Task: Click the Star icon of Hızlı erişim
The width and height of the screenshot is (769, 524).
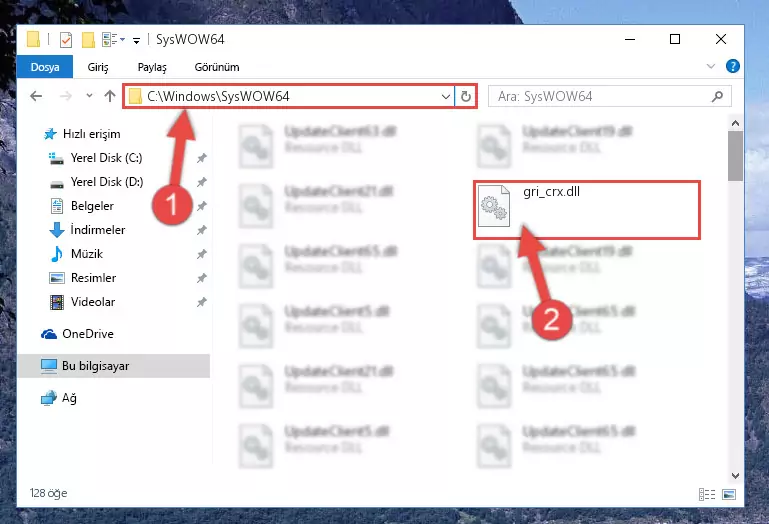Action: point(50,133)
